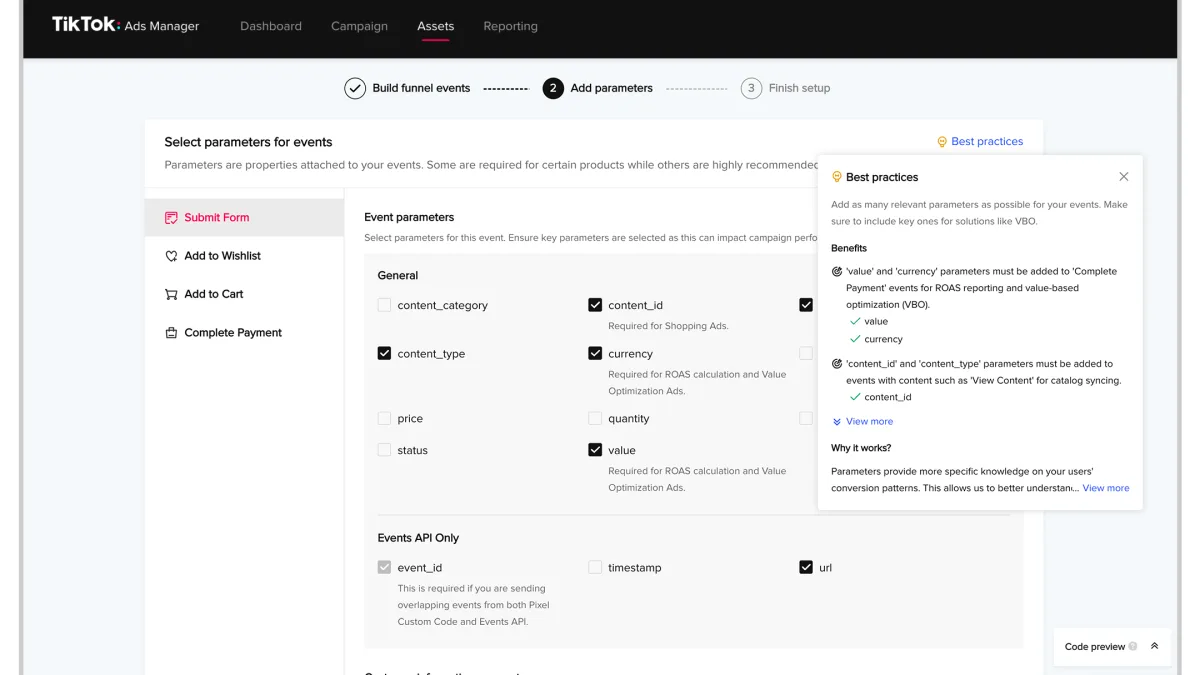Viewport: 1200px width, 675px height.
Task: Click the Code preview info icon
Action: point(1133,647)
